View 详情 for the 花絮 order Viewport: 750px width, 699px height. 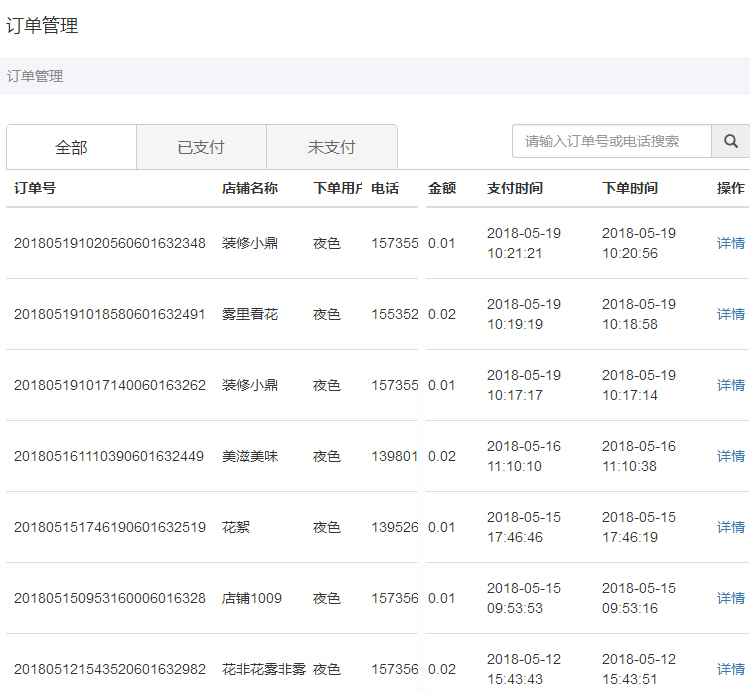(x=730, y=527)
